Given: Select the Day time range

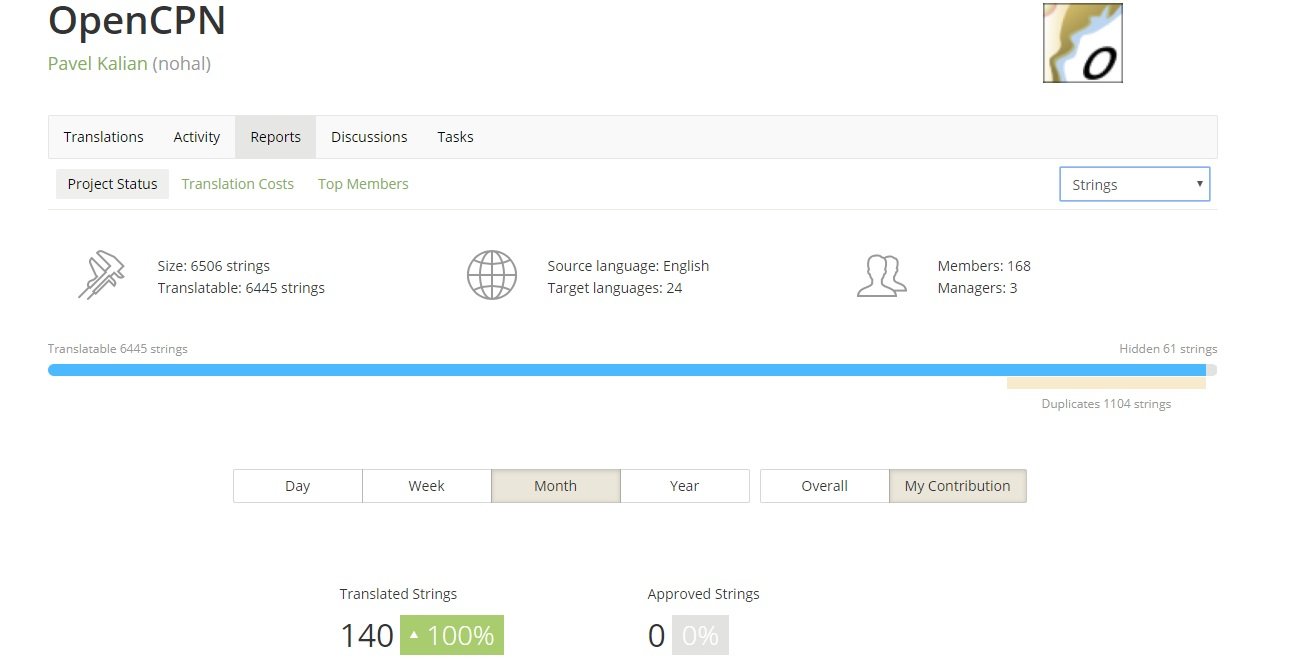Looking at the screenshot, I should click(297, 486).
